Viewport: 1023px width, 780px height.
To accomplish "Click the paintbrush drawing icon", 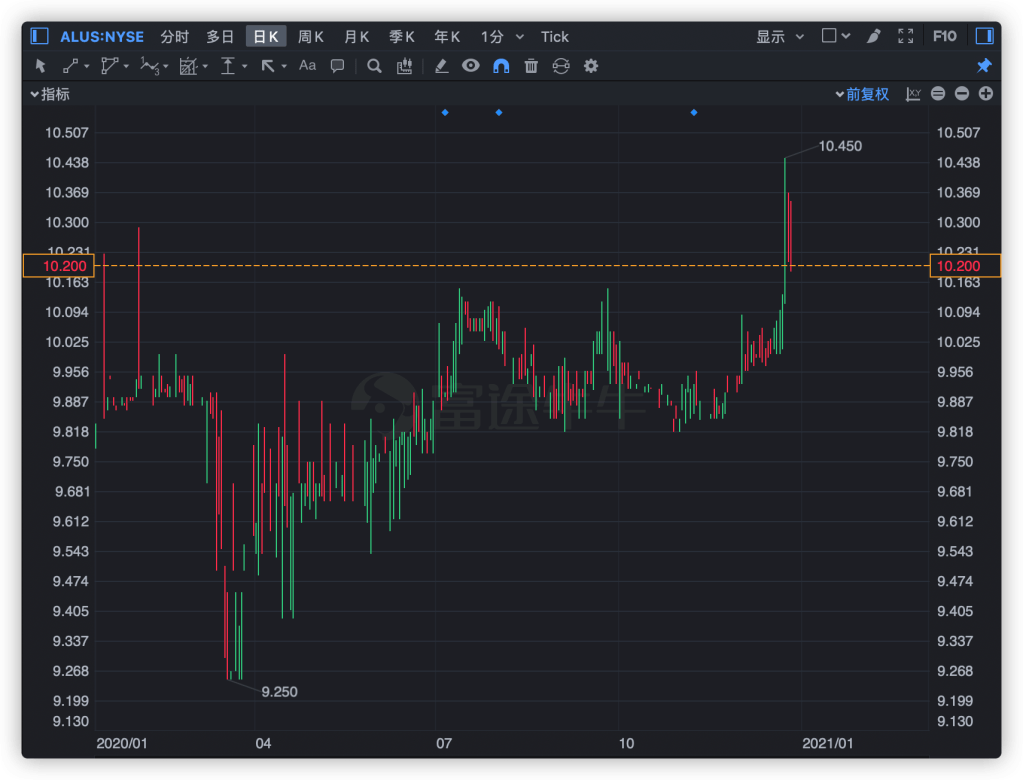I will (873, 36).
